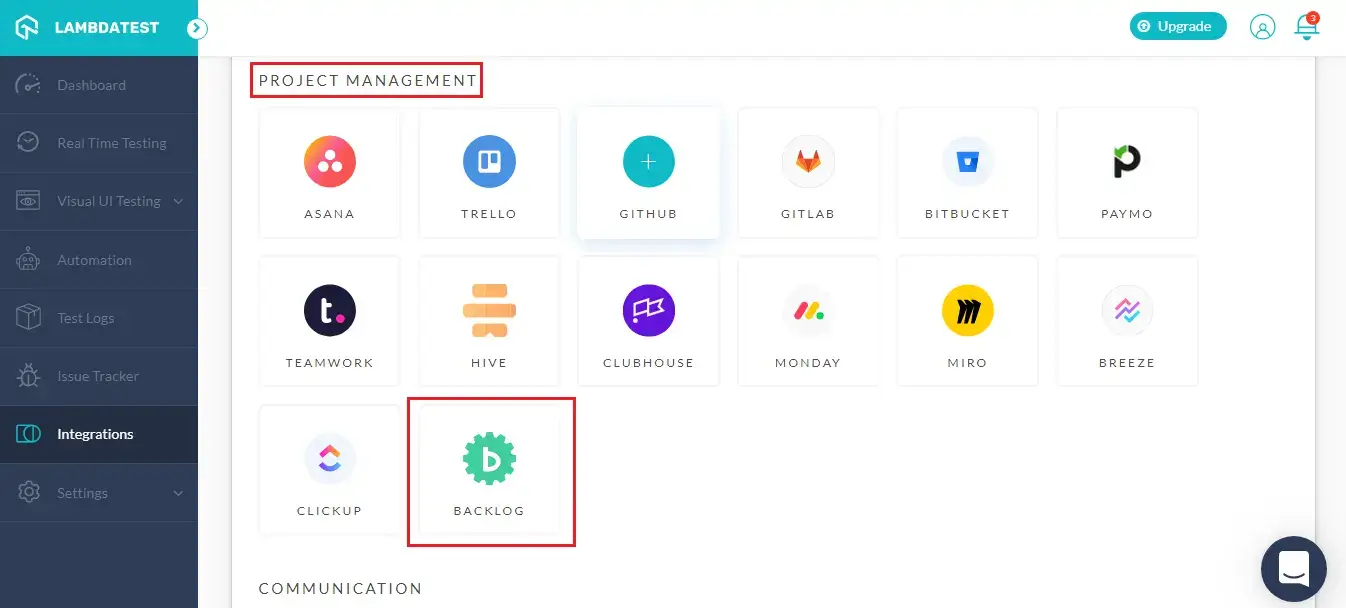Open the notifications bell
This screenshot has height=608, width=1346.
(1307, 27)
